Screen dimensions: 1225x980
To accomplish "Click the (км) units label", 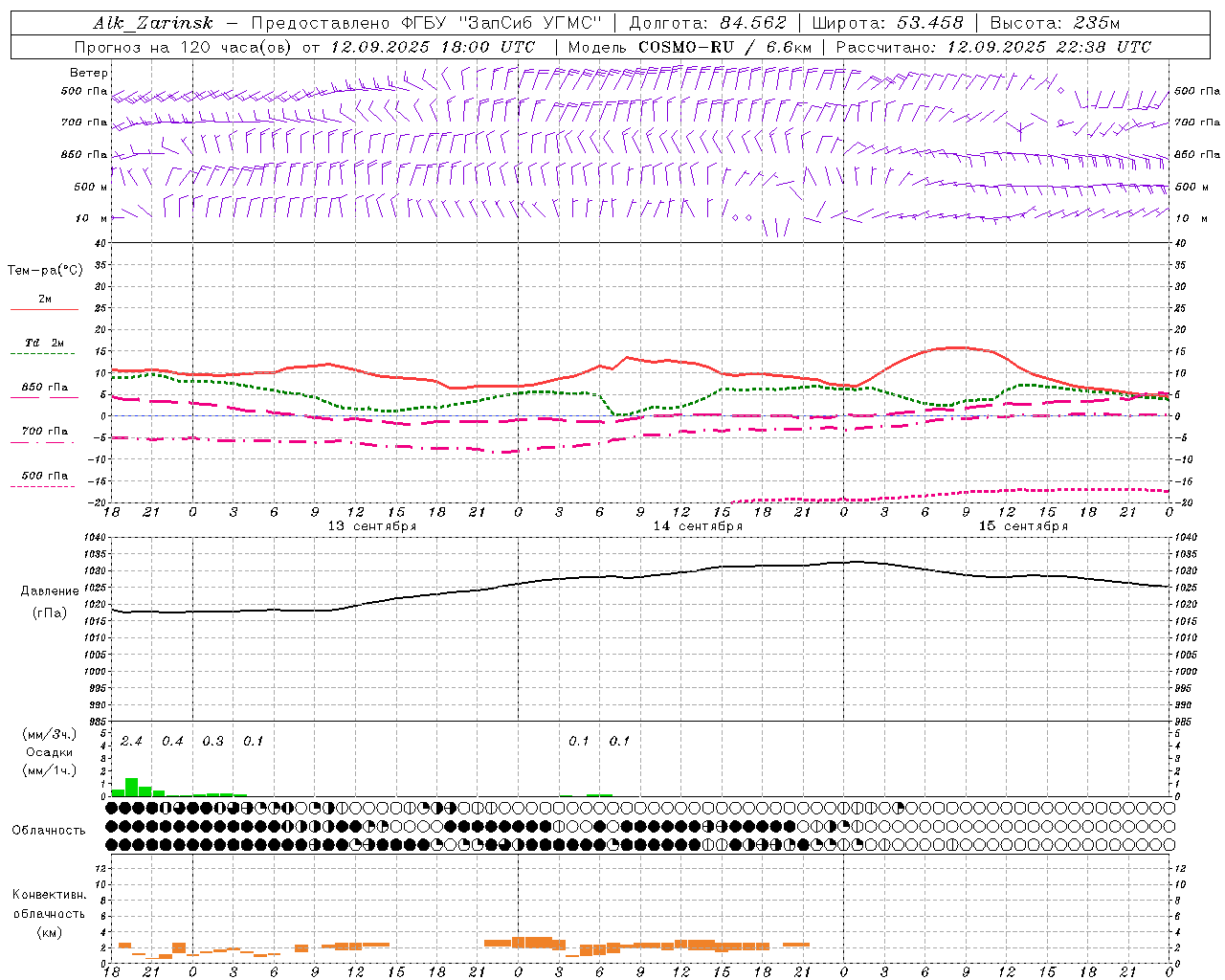I will coord(49,931).
